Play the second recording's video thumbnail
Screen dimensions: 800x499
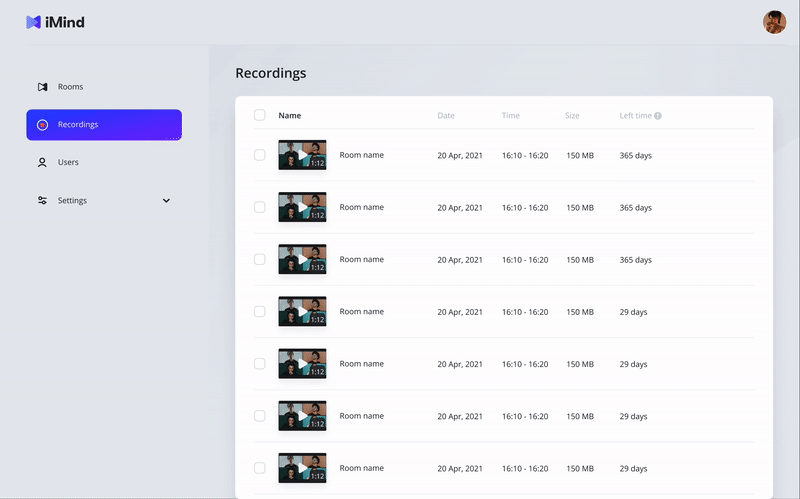click(x=302, y=207)
